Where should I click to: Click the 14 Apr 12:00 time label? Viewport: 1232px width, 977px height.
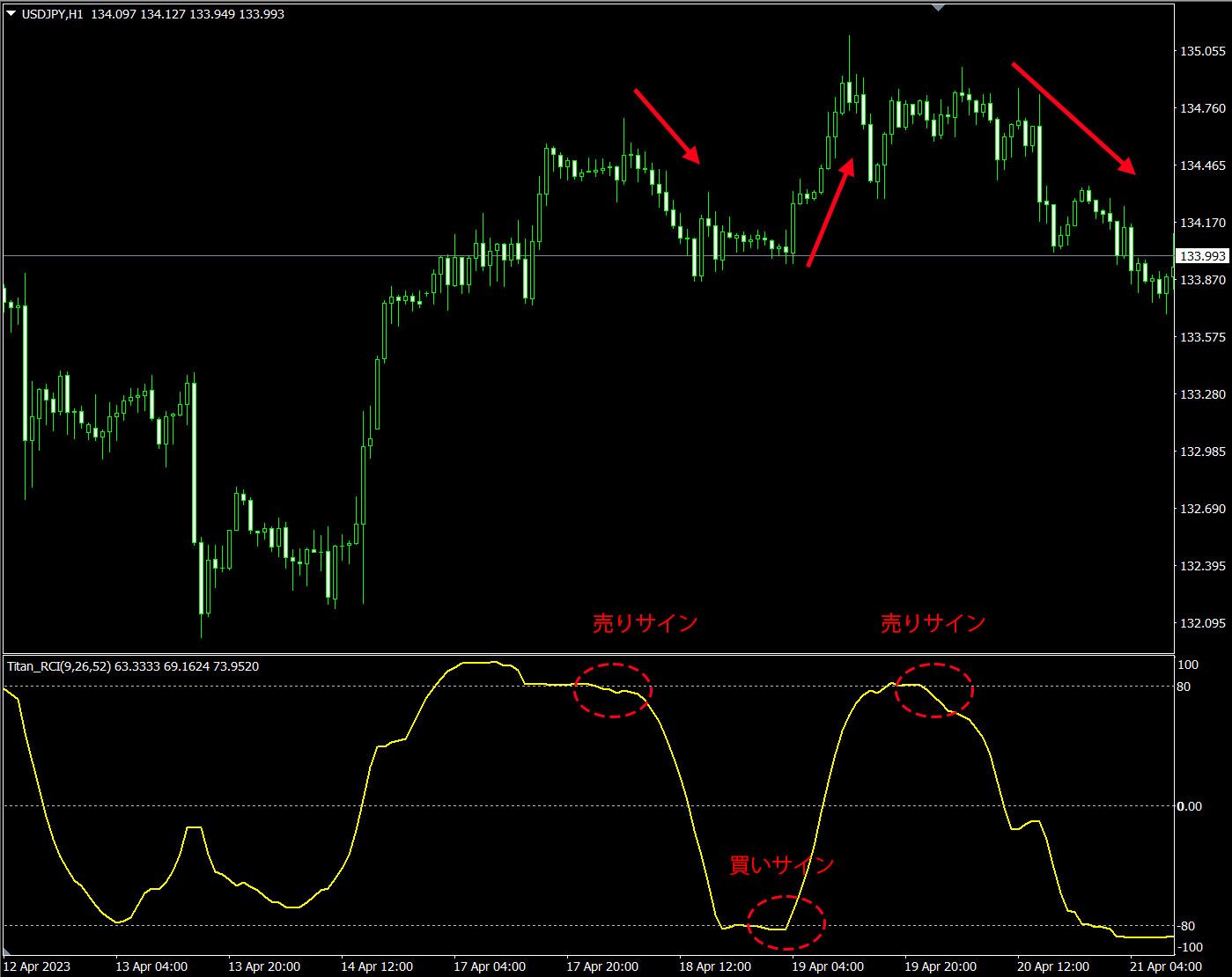tap(377, 966)
